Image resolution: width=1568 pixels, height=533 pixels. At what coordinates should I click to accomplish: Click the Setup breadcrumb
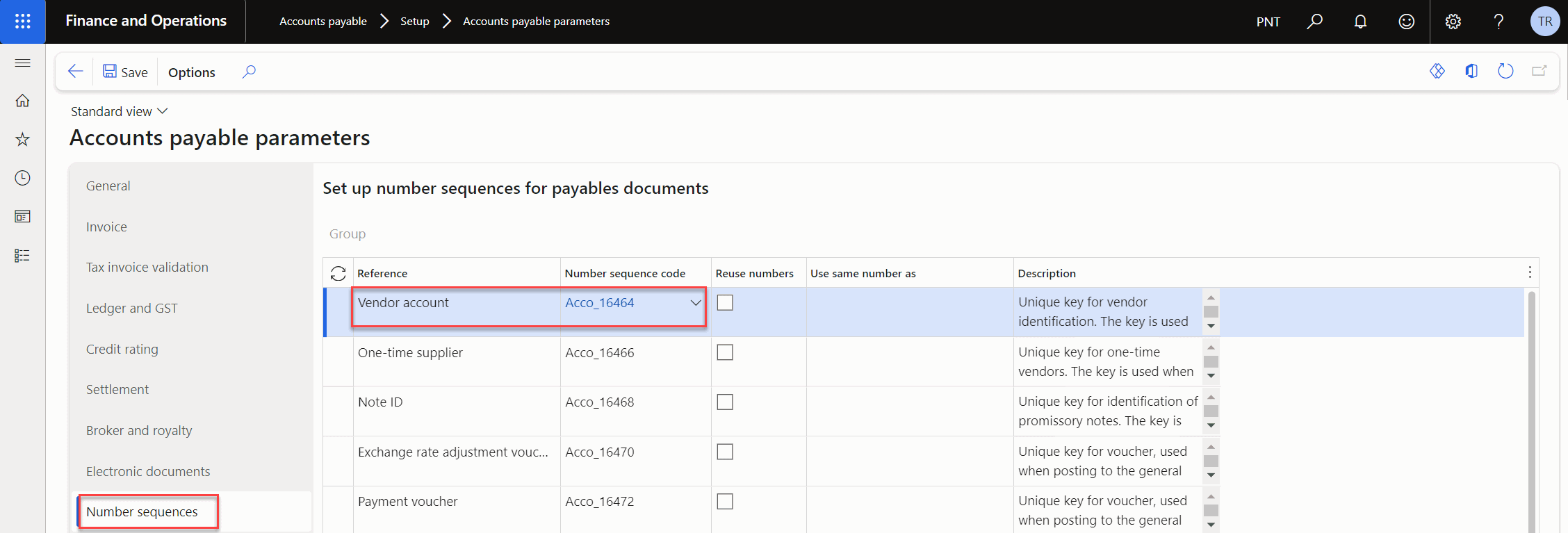point(415,22)
